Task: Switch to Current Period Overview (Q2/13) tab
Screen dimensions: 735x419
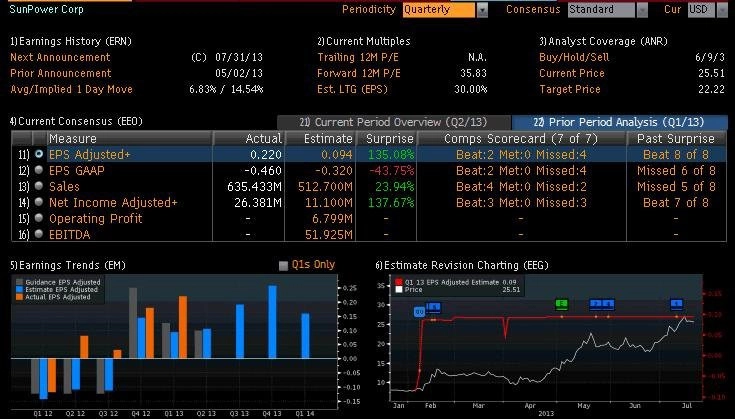Action: point(394,122)
